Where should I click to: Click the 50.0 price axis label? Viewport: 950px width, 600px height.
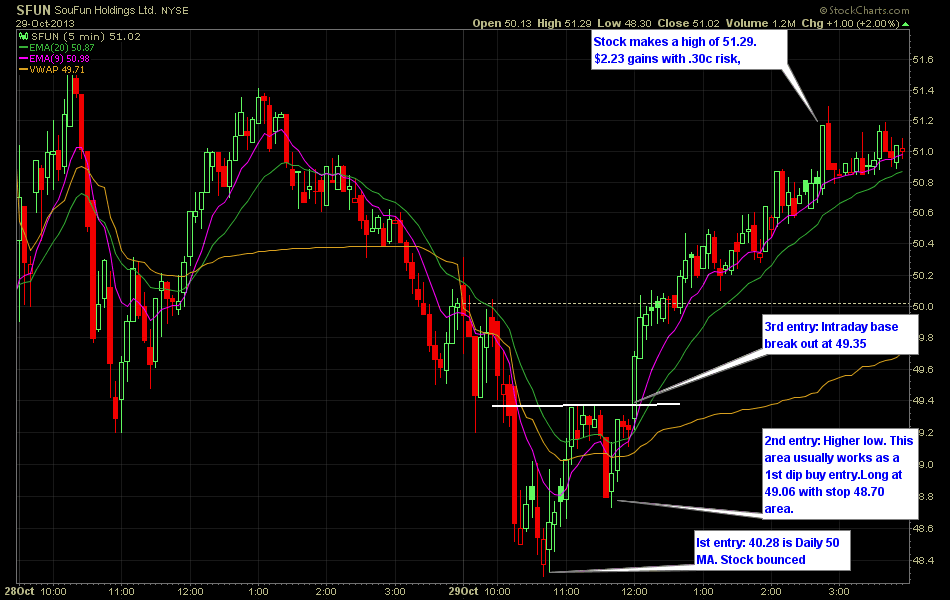coord(923,307)
